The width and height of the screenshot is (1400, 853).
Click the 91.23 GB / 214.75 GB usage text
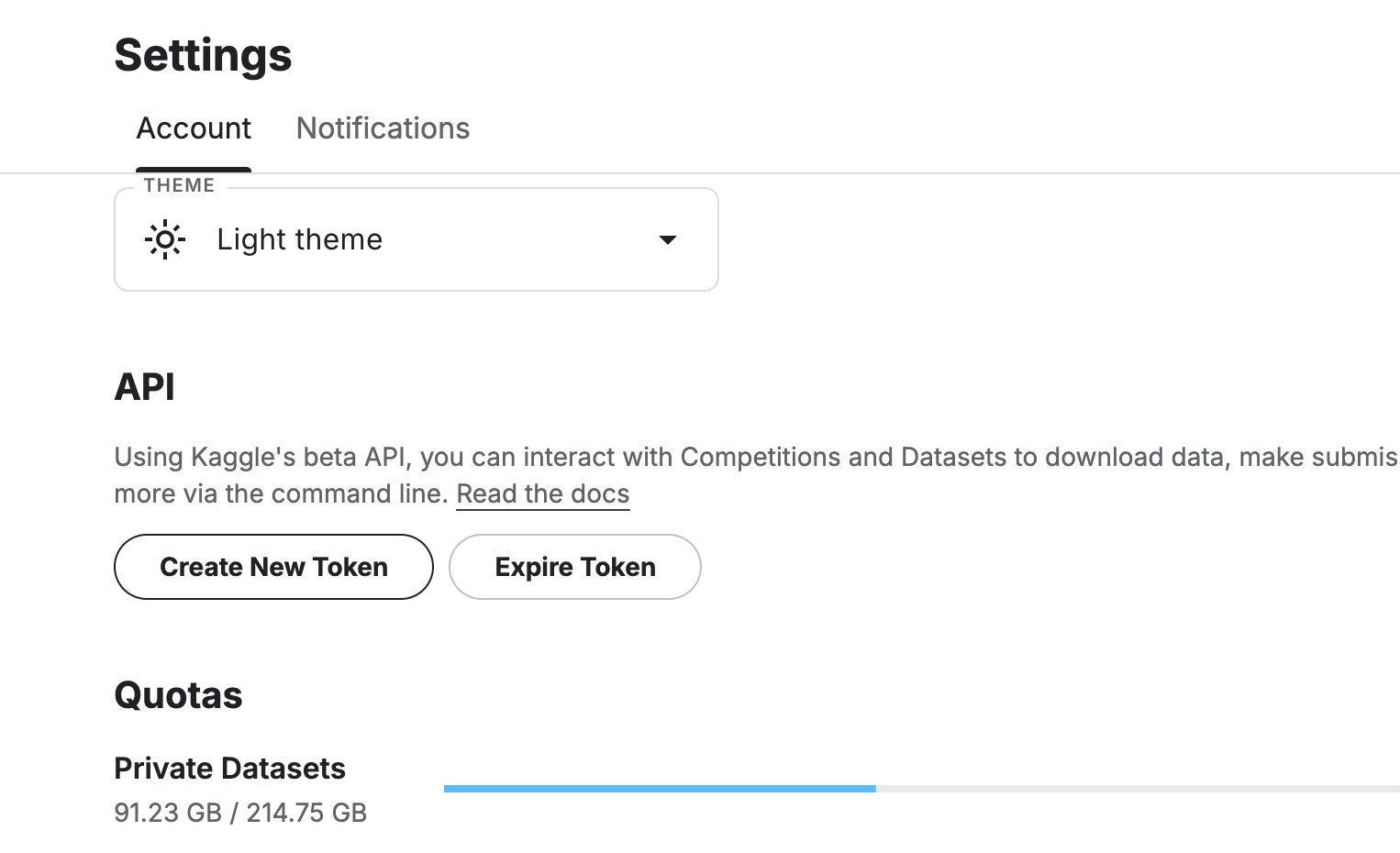click(x=240, y=813)
